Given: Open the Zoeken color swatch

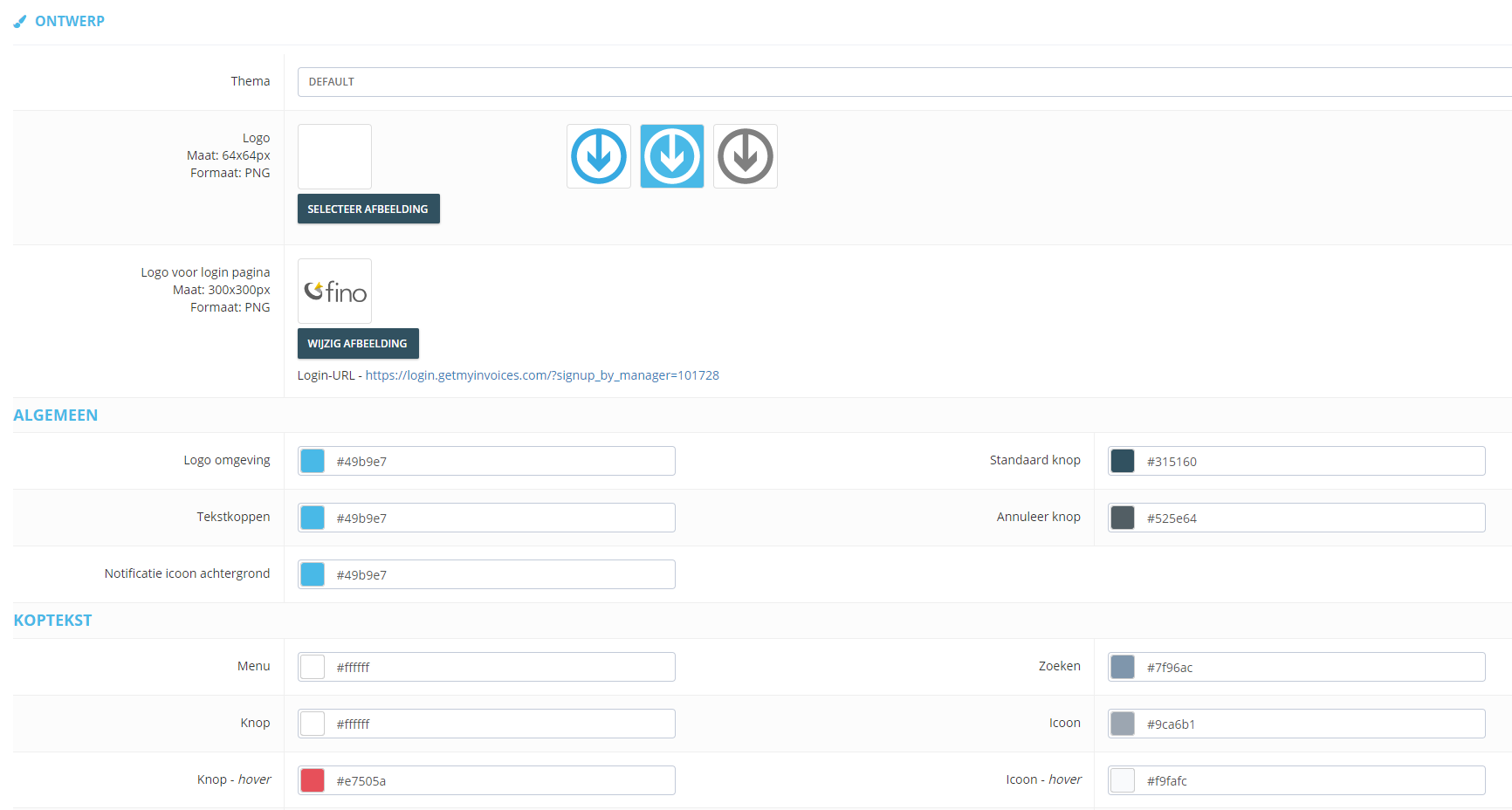Looking at the screenshot, I should pyautogui.click(x=1123, y=667).
